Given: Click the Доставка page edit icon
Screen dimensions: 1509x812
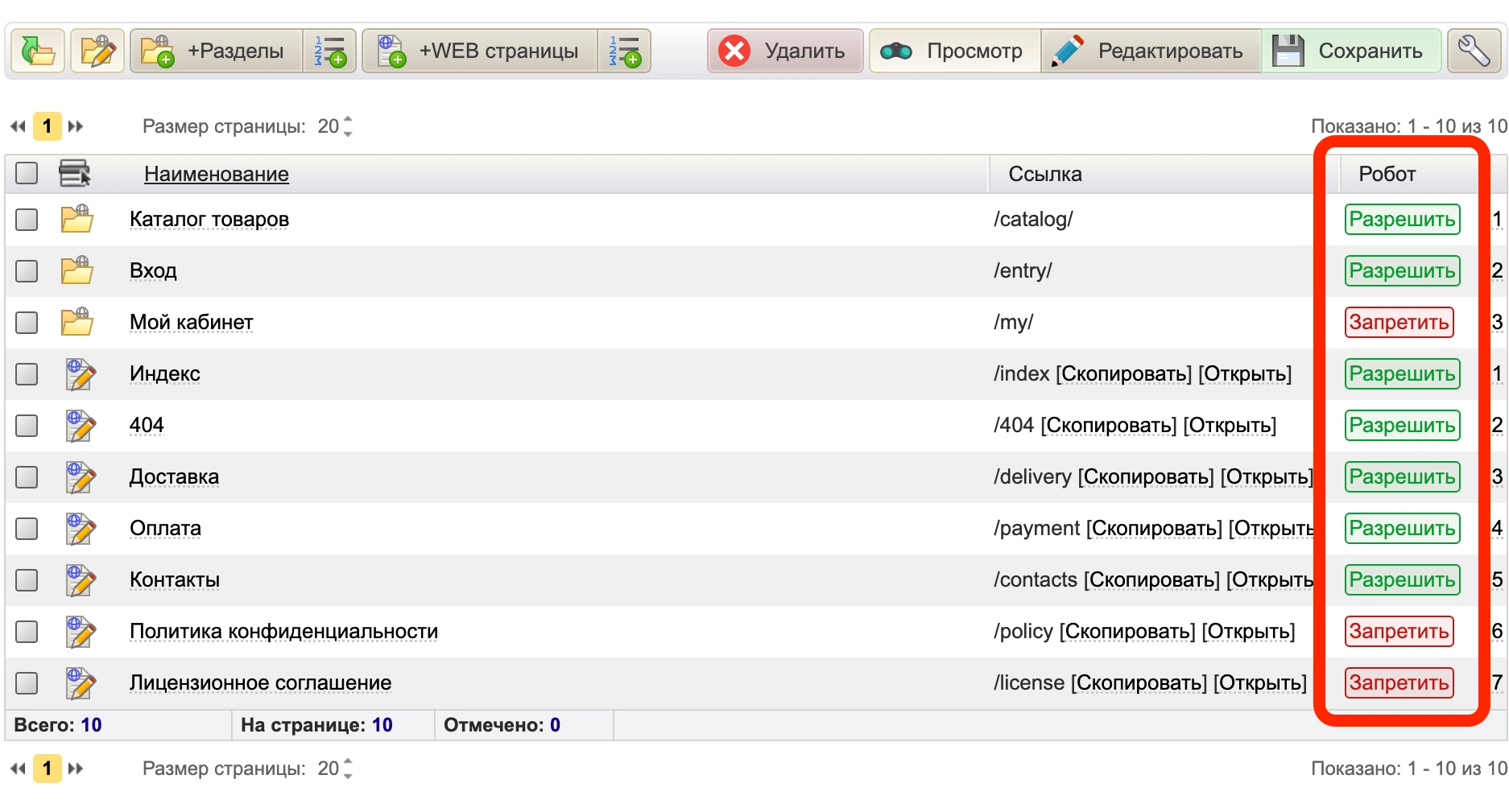Looking at the screenshot, I should pos(81,477).
